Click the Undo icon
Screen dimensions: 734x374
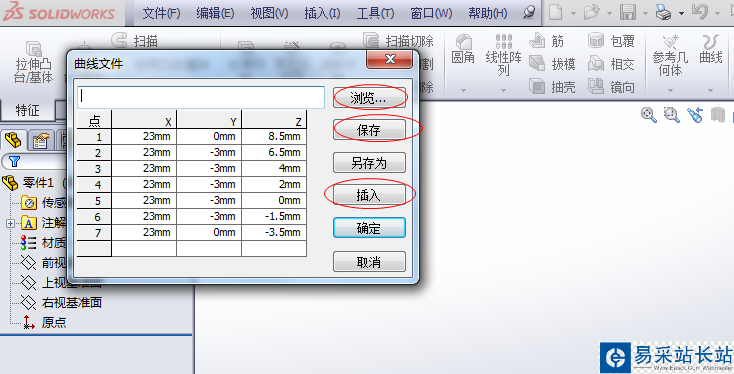(x=700, y=12)
